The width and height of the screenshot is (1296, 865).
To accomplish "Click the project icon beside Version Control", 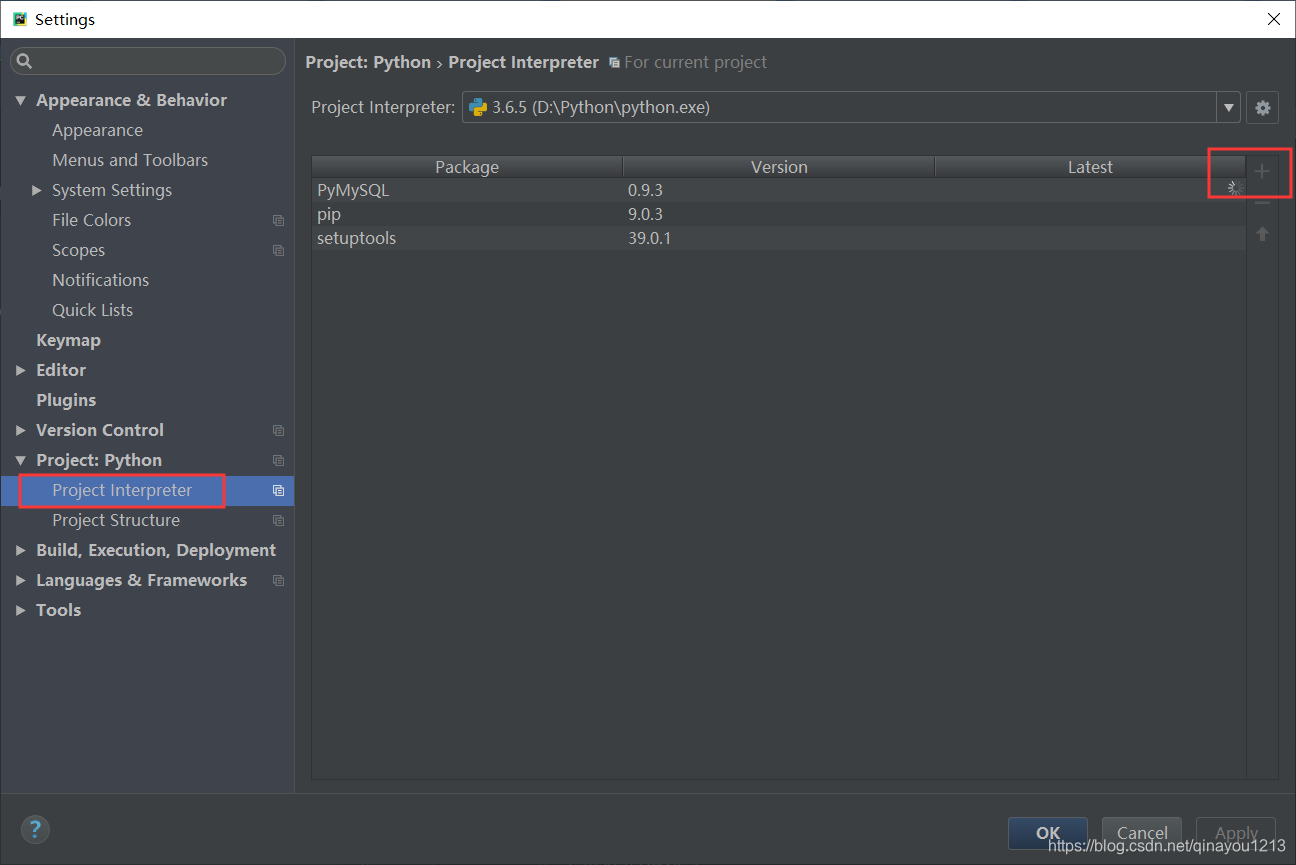I will [x=278, y=430].
